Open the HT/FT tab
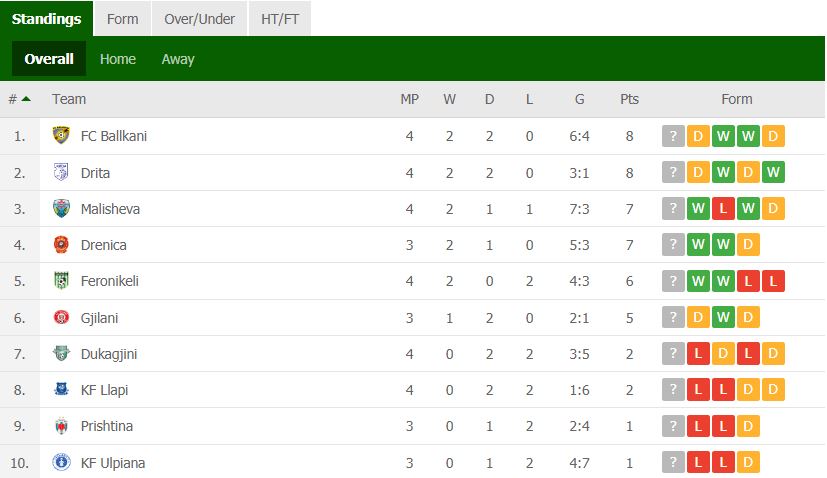827x478 pixels. [280, 19]
